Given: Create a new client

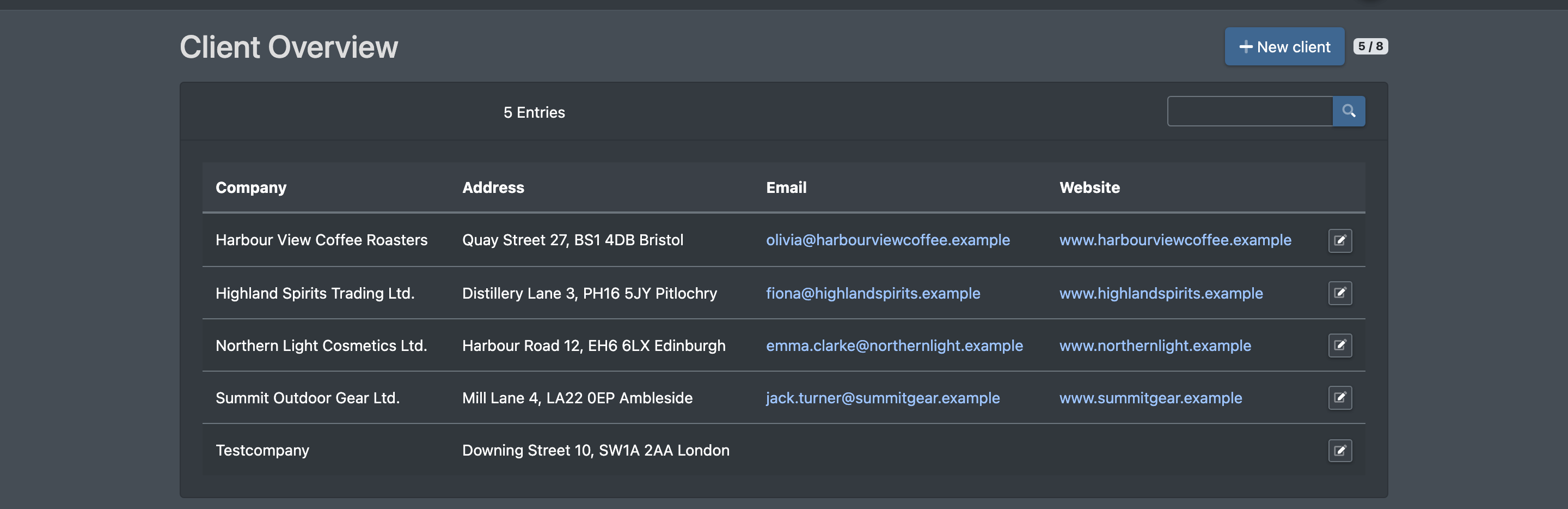Looking at the screenshot, I should click(1284, 46).
